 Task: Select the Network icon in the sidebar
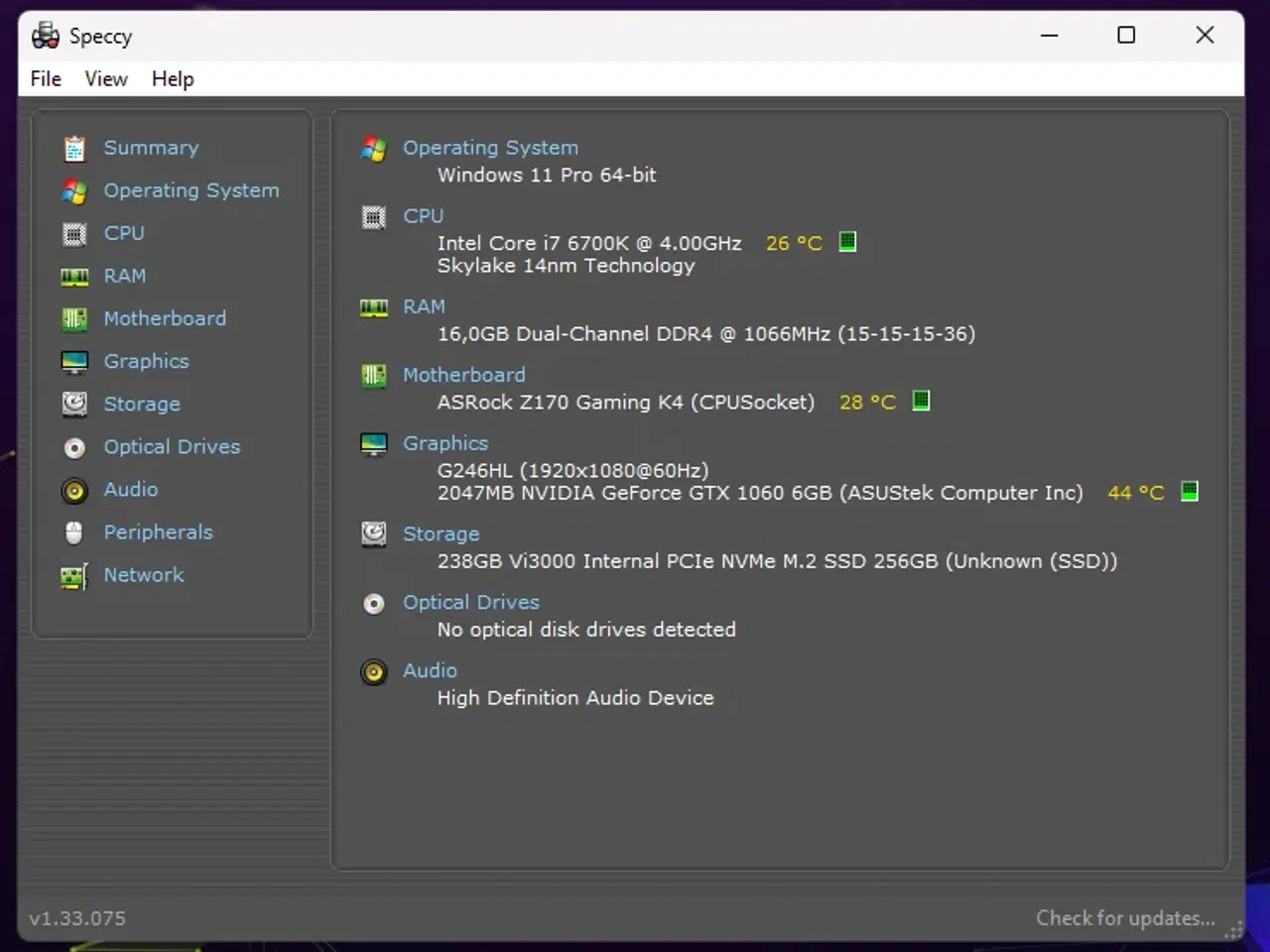point(74,575)
